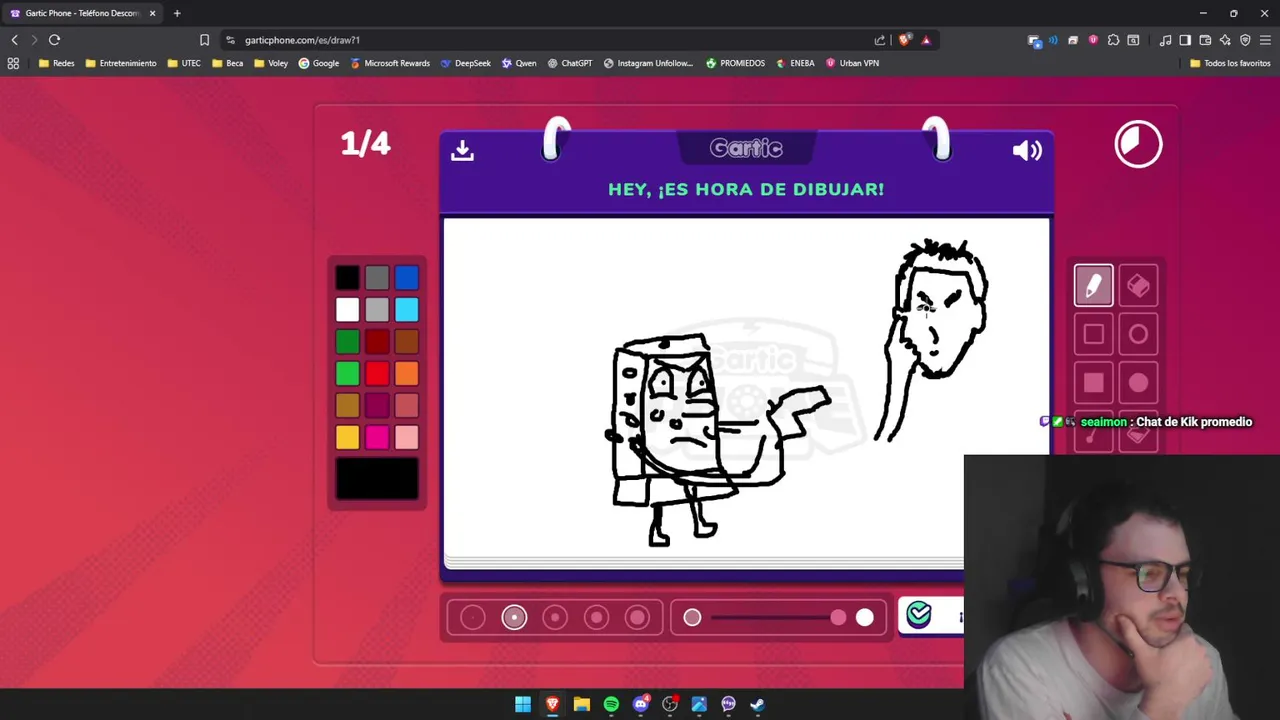1280x720 pixels.
Task: Open the PROMIEDOS bookmark
Action: click(735, 63)
